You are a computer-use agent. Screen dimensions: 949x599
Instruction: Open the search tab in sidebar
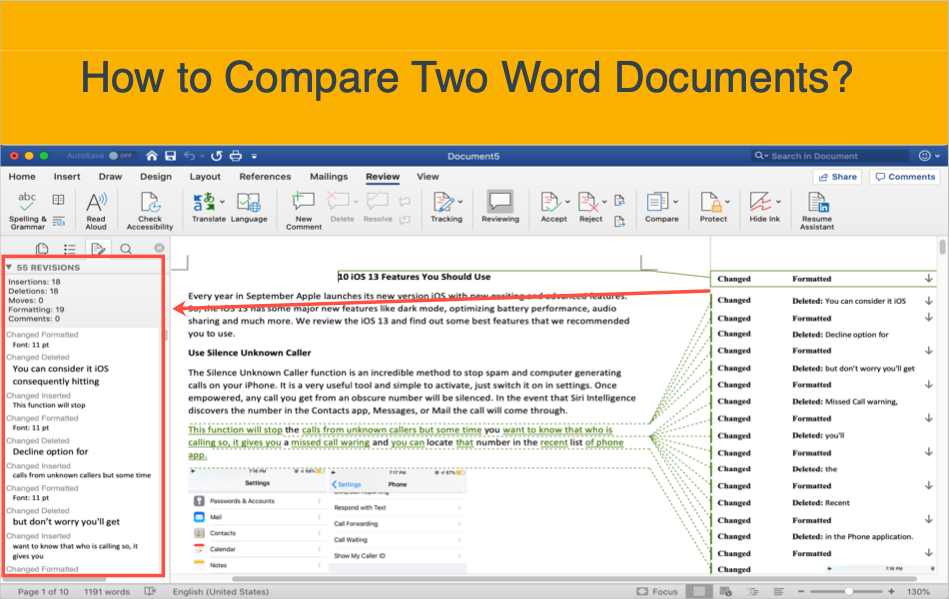coord(126,249)
